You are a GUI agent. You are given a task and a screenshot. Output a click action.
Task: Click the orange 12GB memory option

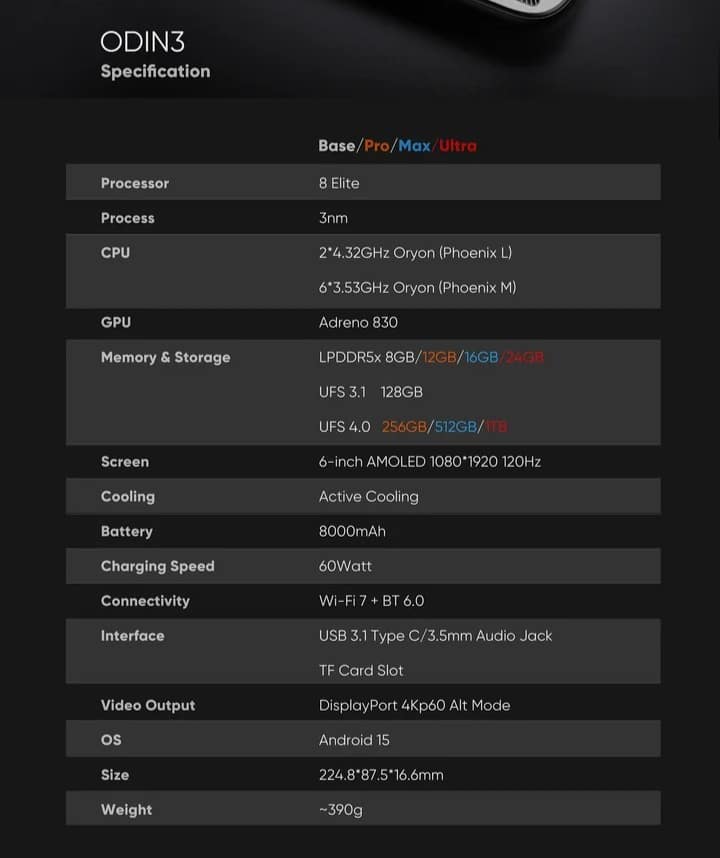438,357
